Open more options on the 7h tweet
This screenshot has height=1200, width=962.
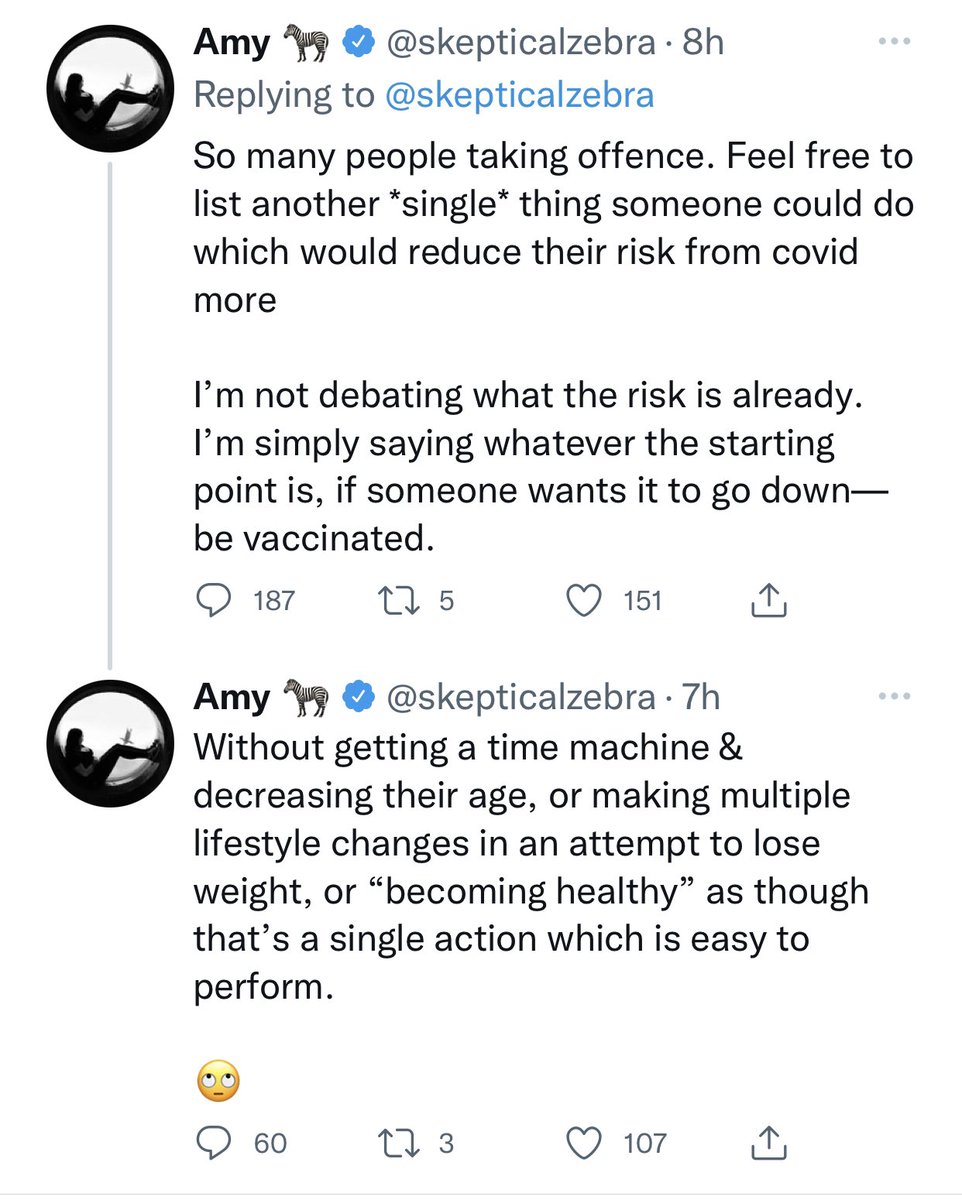click(x=895, y=696)
